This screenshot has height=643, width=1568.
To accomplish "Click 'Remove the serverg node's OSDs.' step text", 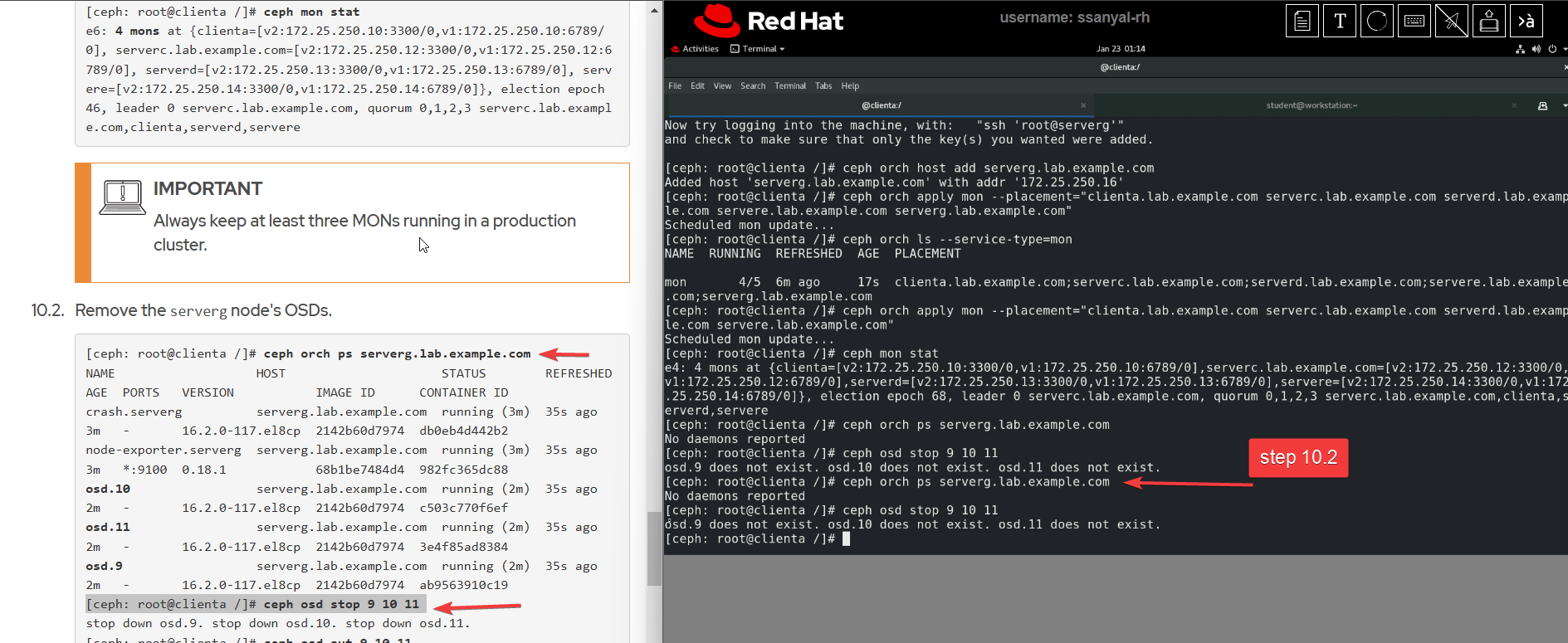I will click(203, 310).
